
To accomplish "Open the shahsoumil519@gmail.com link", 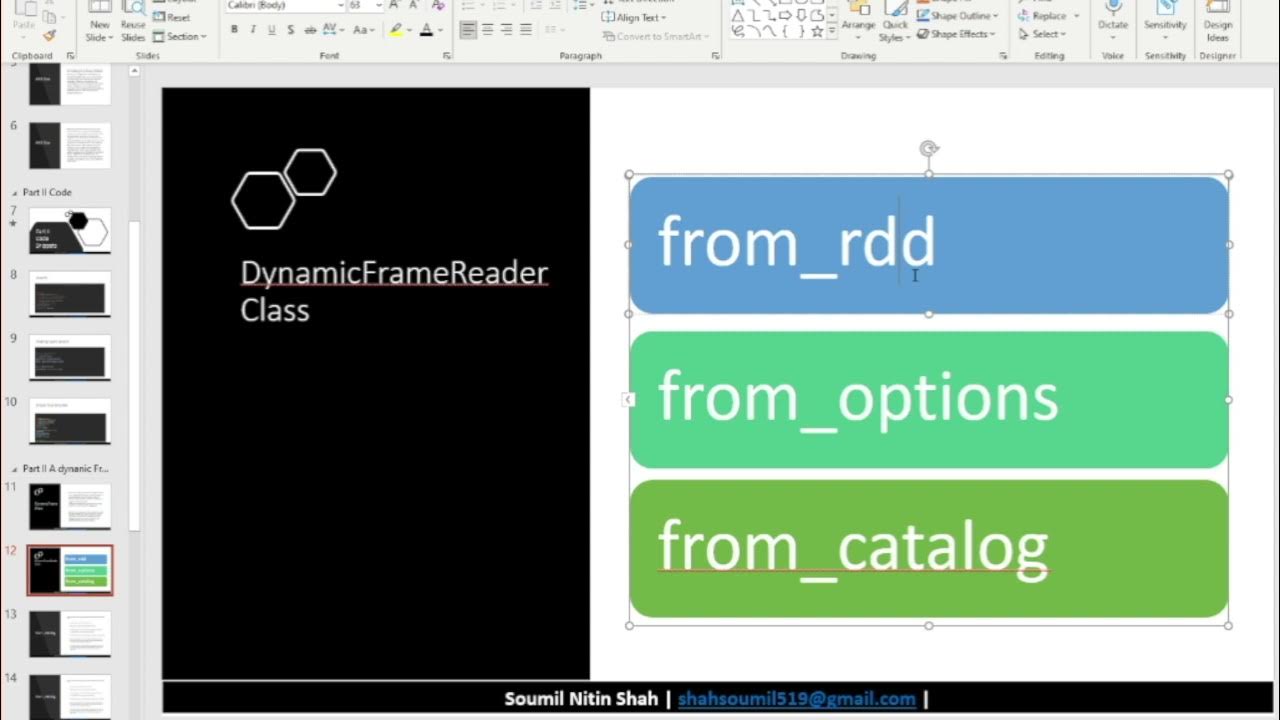I will click(797, 699).
